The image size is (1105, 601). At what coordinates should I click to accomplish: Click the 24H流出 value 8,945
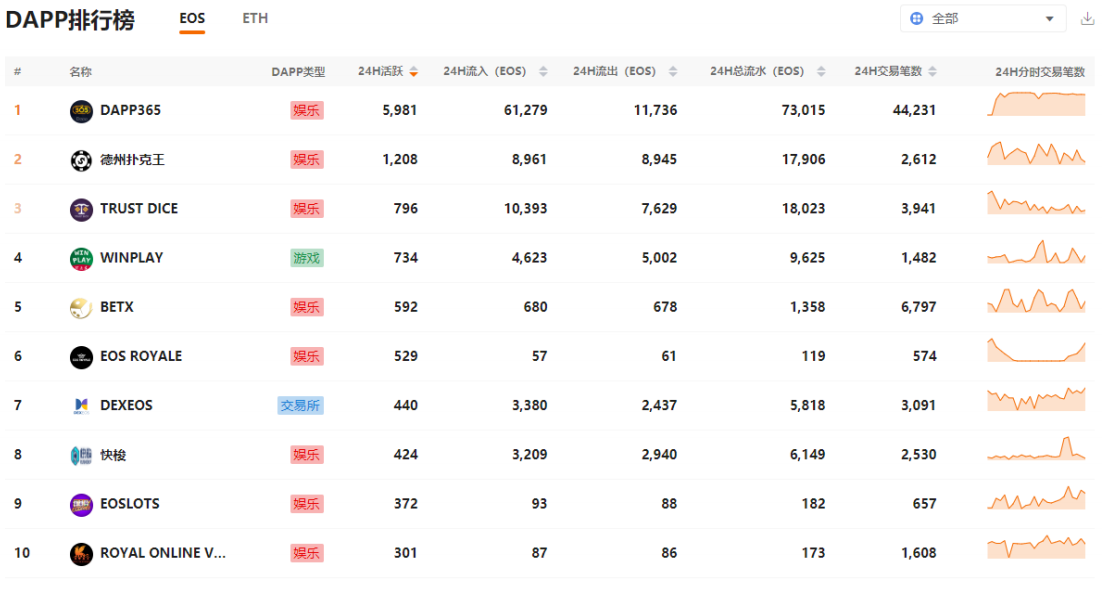pos(659,160)
